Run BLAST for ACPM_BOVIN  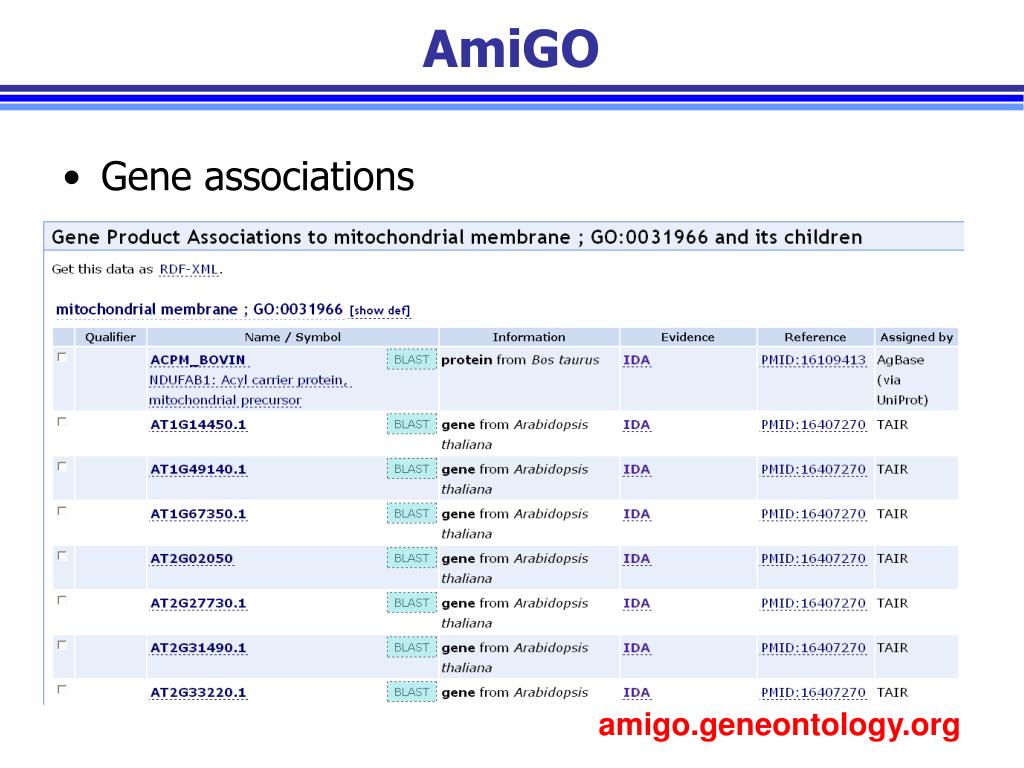pyautogui.click(x=411, y=360)
